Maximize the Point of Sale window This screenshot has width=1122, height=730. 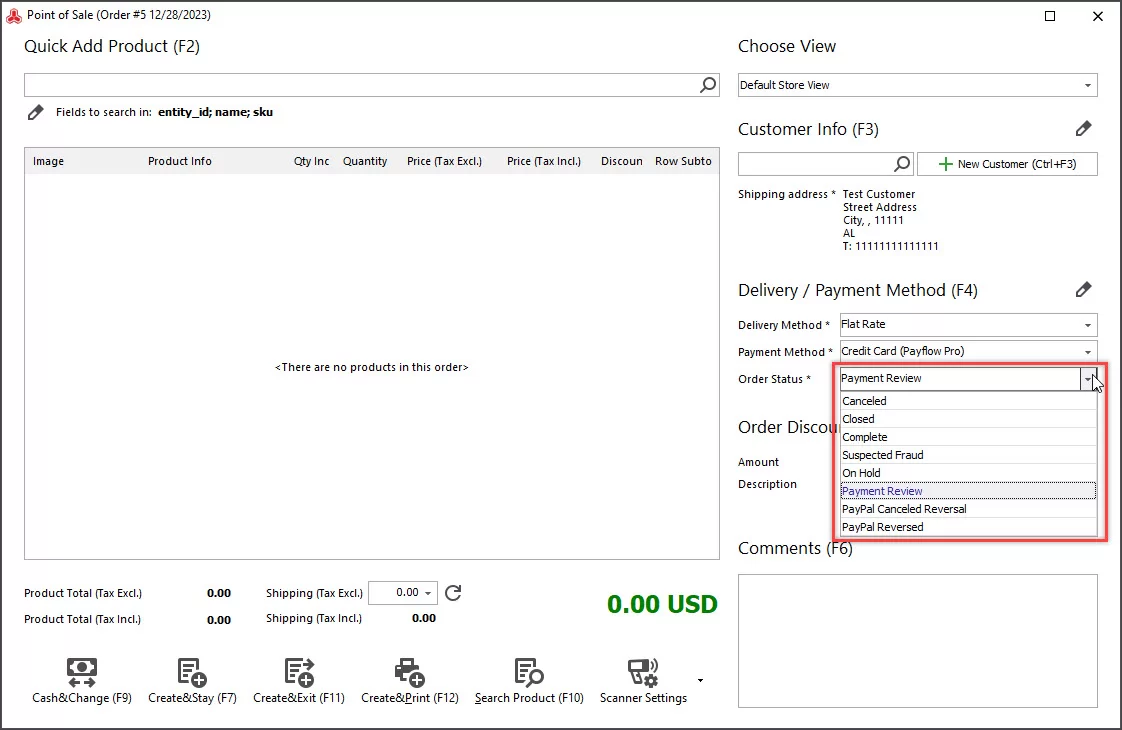tap(1050, 16)
